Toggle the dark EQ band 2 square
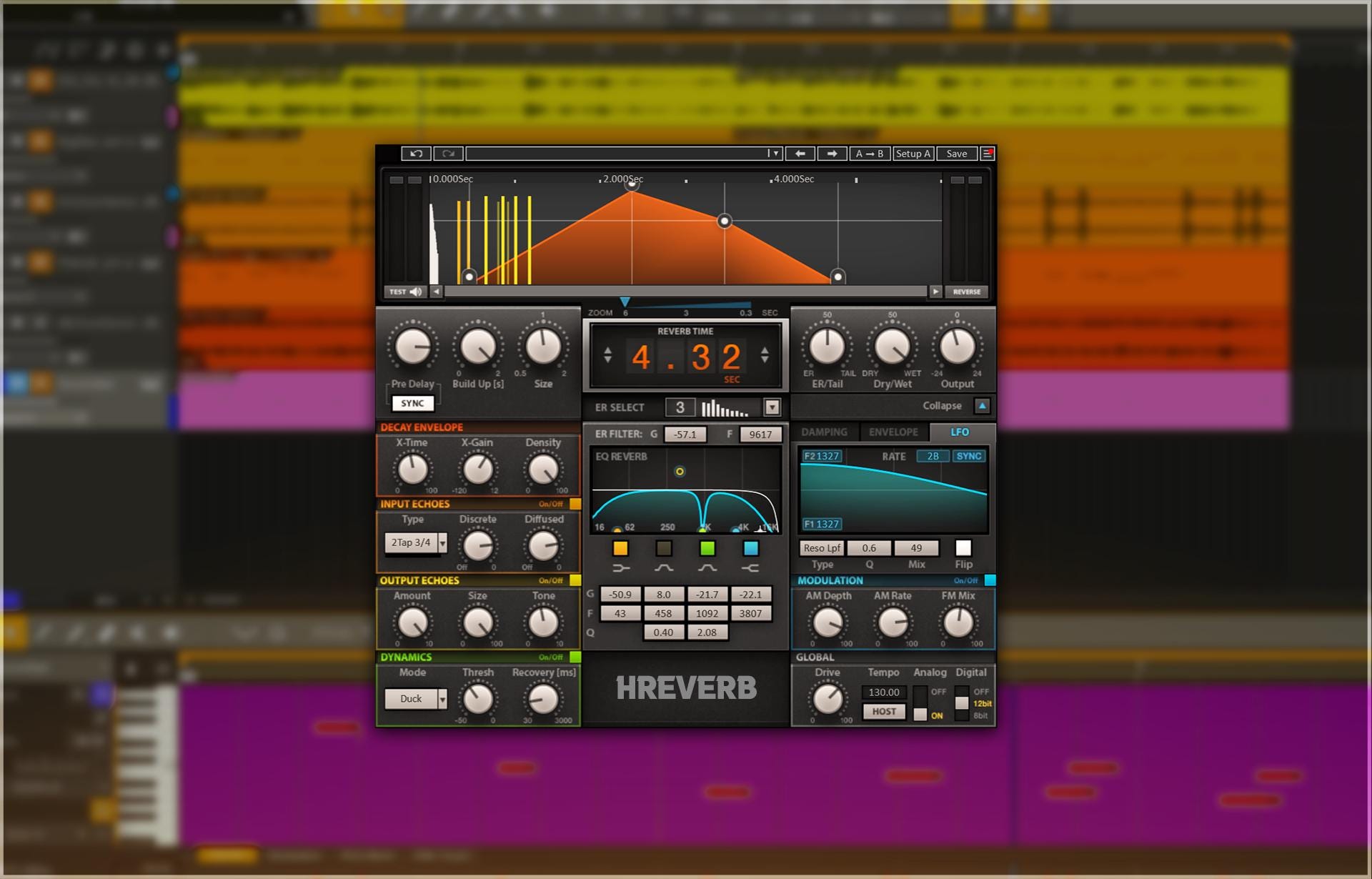 point(664,548)
